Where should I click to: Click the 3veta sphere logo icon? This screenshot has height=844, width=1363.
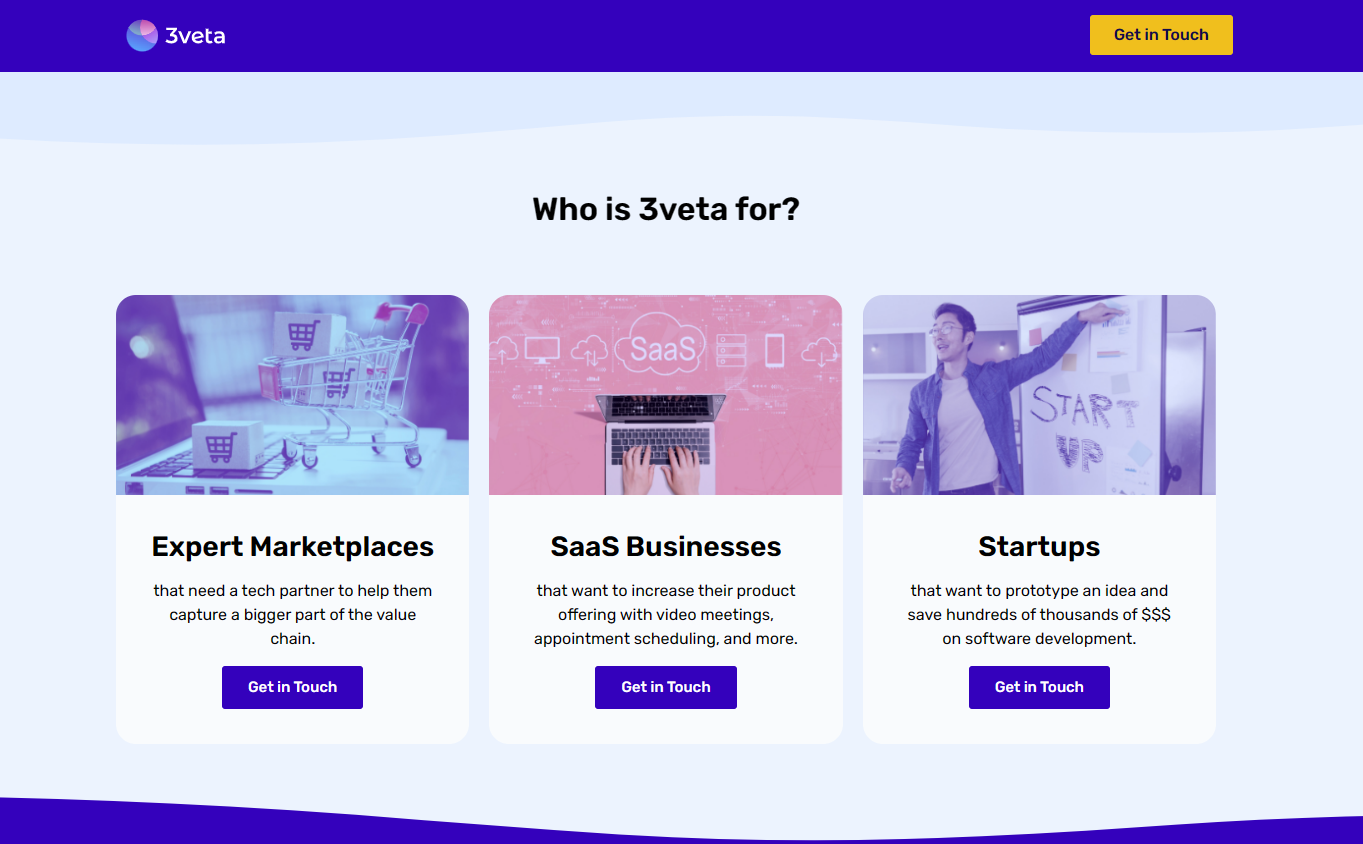[140, 35]
